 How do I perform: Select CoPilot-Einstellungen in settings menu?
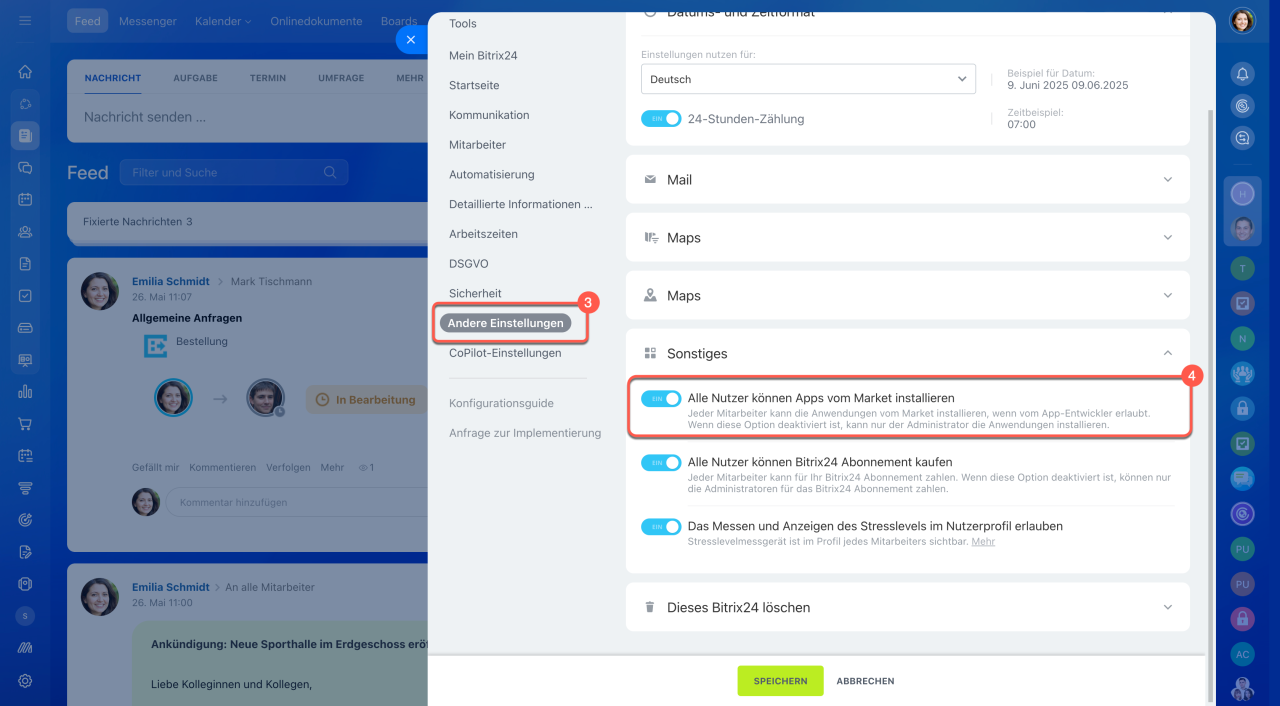click(x=505, y=353)
